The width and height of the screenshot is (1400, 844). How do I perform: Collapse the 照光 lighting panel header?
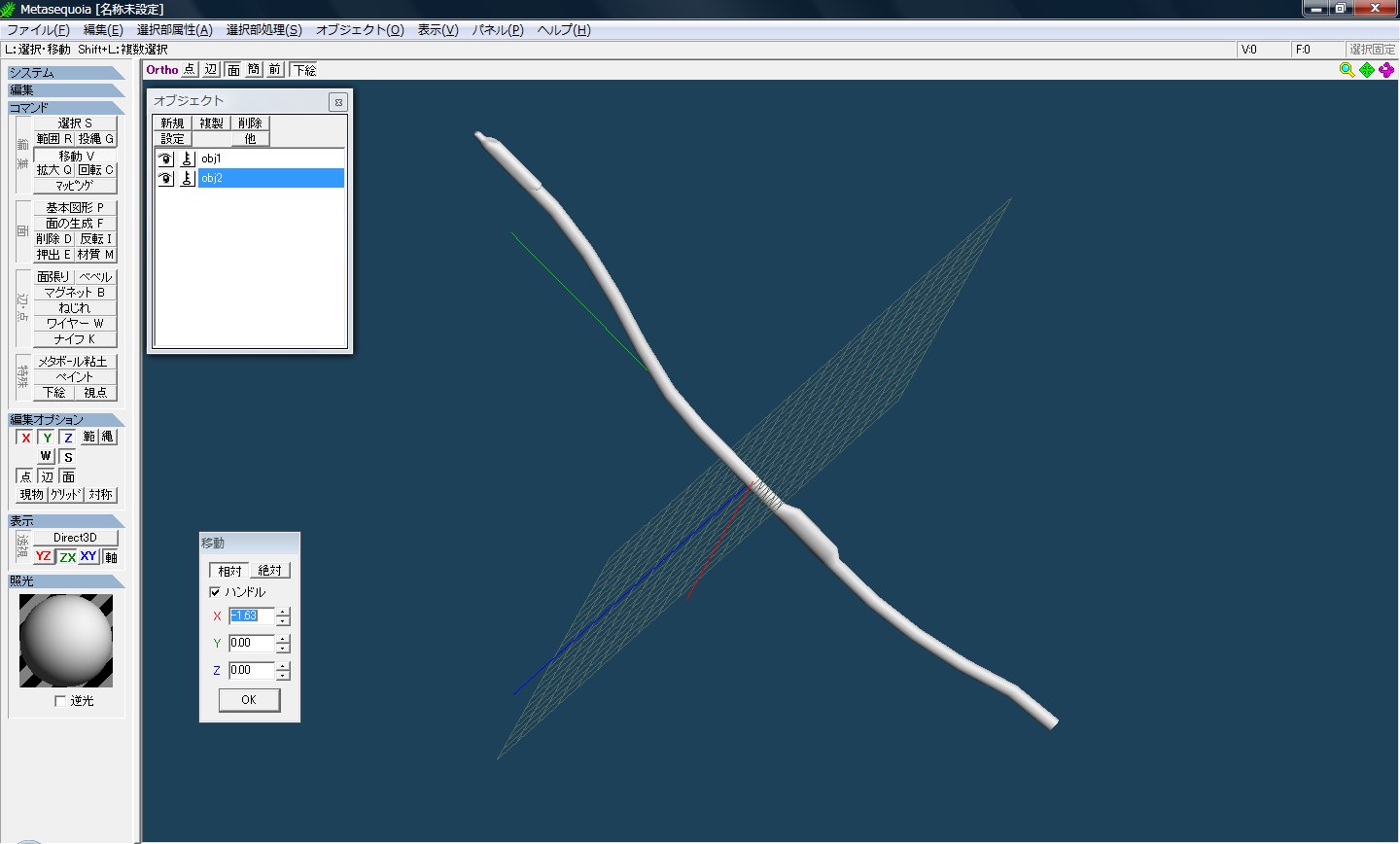[66, 581]
